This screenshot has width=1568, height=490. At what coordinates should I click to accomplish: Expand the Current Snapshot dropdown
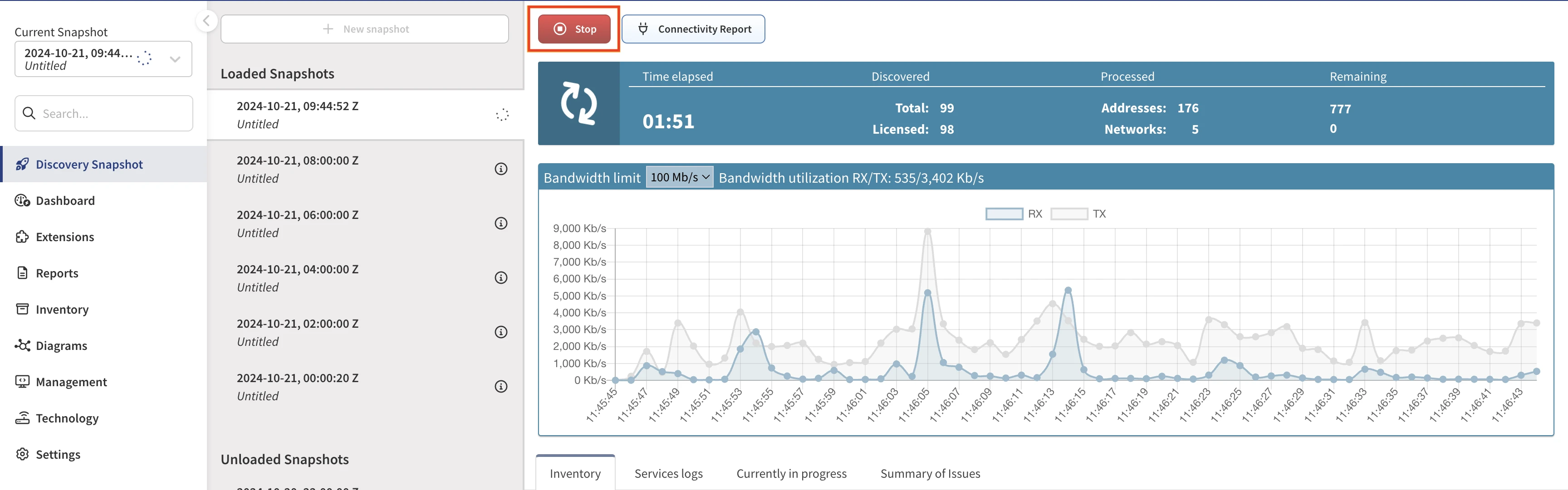(175, 59)
